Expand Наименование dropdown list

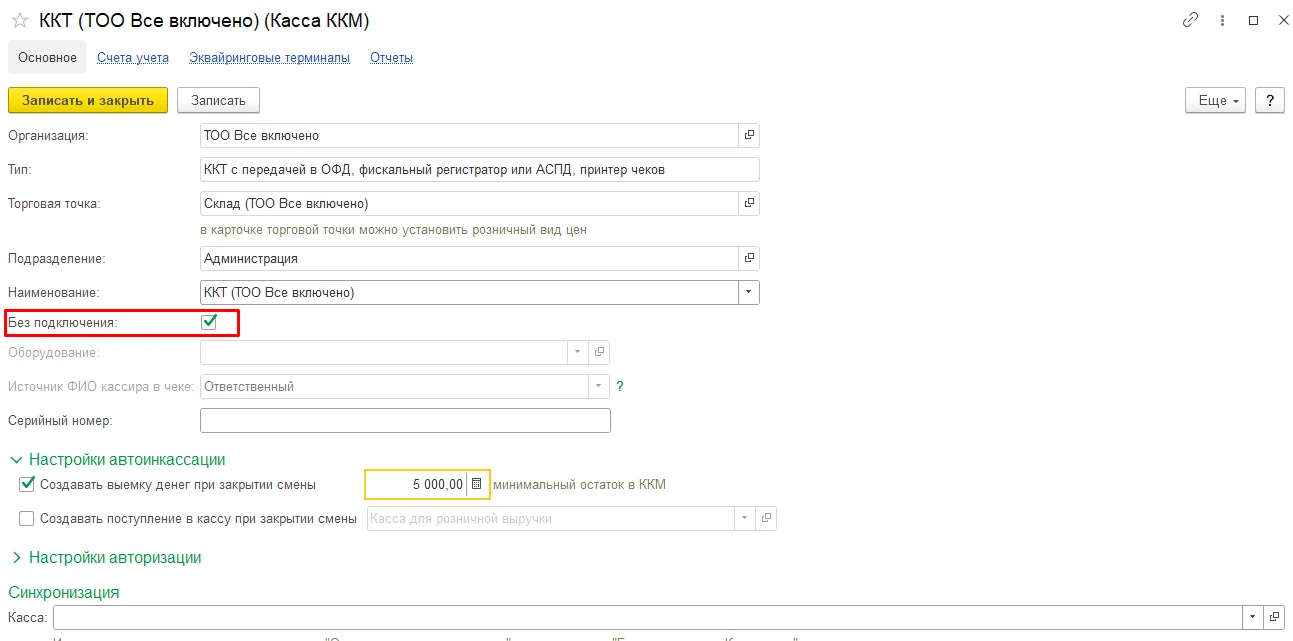749,292
